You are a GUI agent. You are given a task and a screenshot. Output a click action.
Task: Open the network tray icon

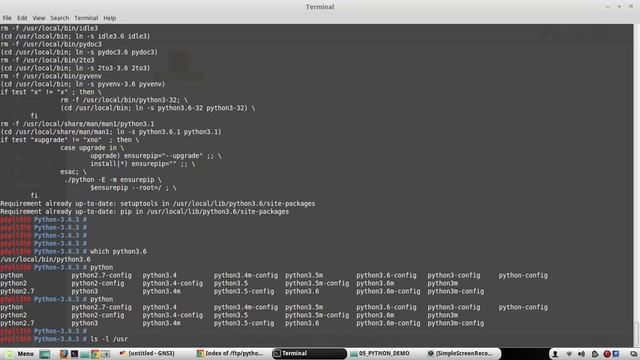tap(569, 354)
